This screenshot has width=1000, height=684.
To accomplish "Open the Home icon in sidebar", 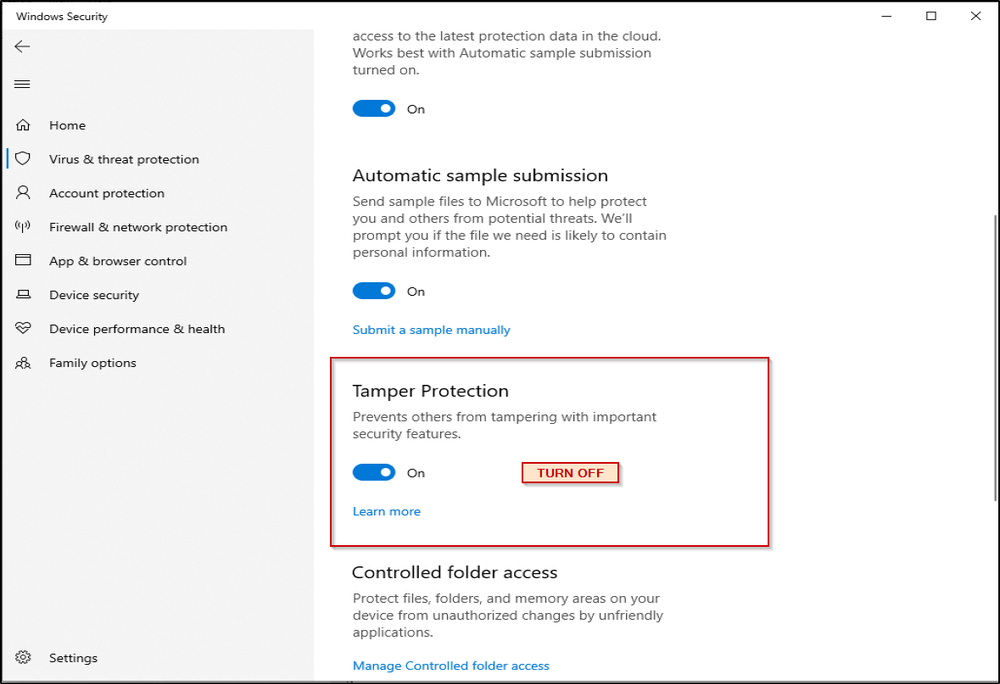I will click(x=22, y=125).
